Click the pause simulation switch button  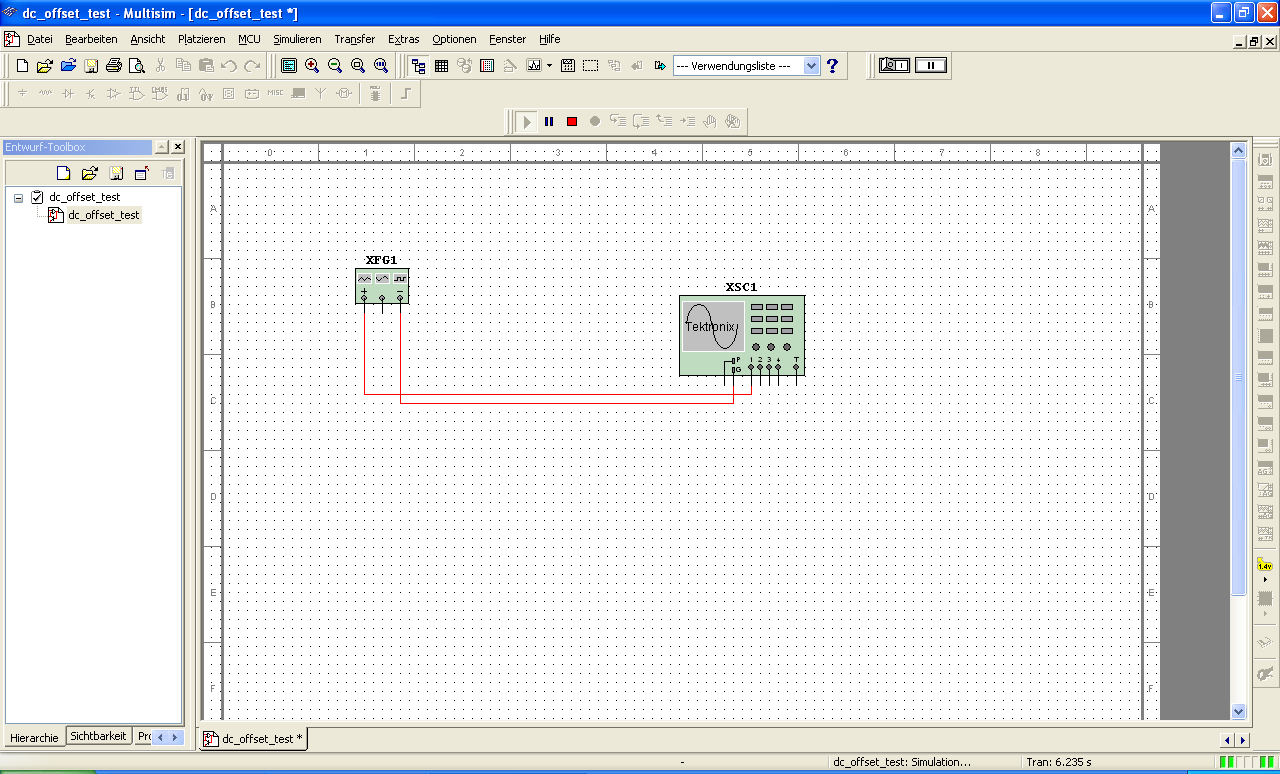(930, 65)
